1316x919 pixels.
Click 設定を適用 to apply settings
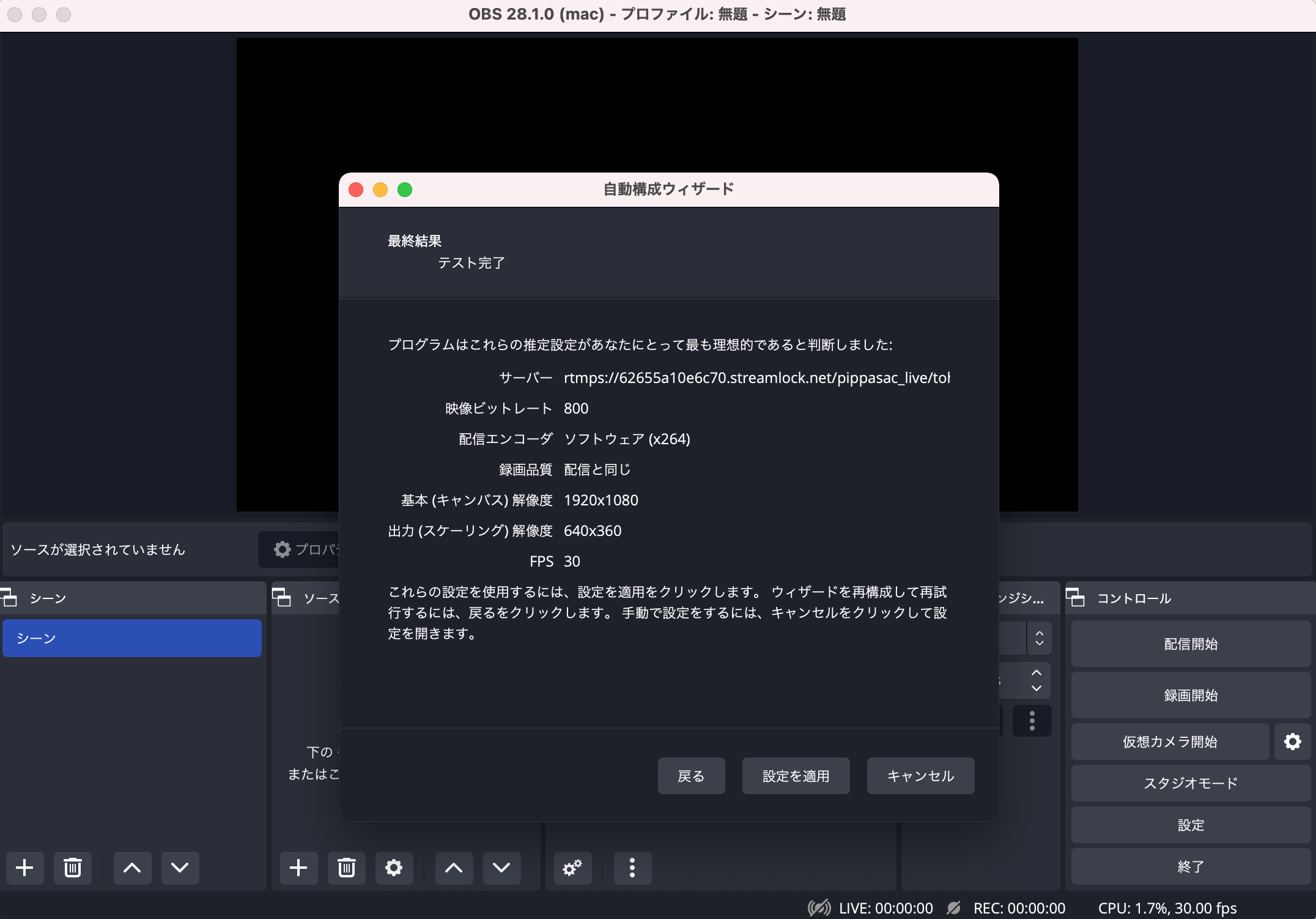coord(796,776)
